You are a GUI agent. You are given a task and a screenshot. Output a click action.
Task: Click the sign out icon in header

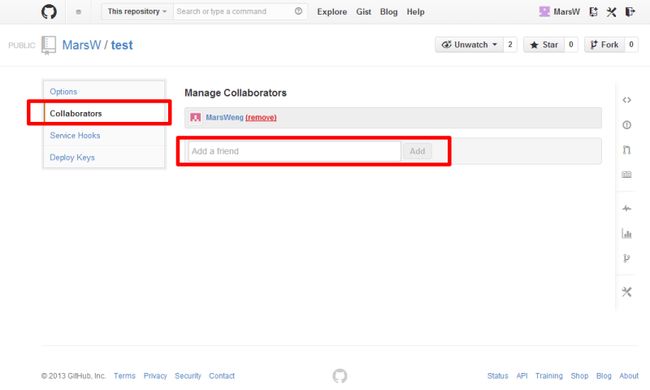click(x=630, y=12)
